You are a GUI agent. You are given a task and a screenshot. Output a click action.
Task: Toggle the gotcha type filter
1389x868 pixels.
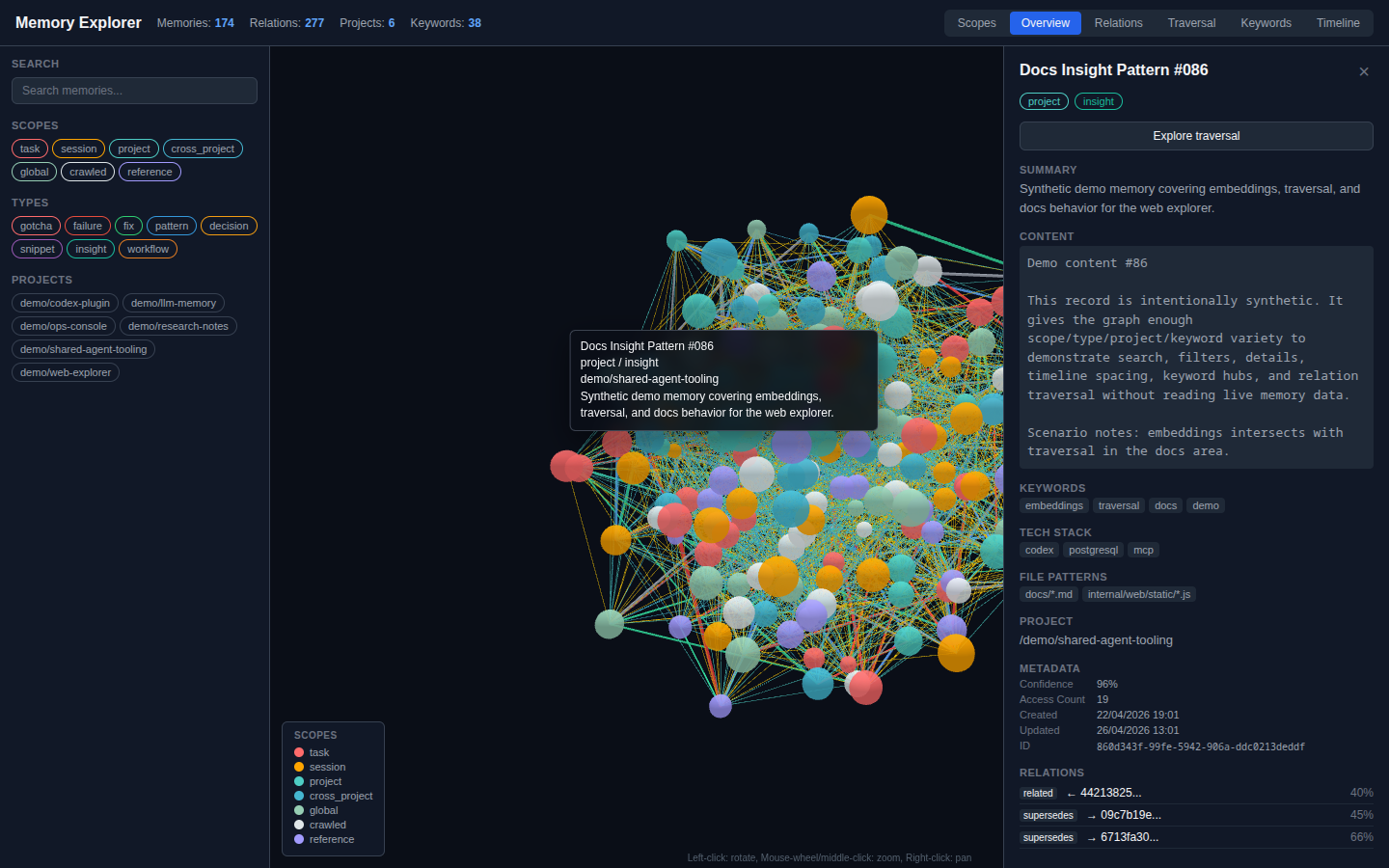pos(36,226)
